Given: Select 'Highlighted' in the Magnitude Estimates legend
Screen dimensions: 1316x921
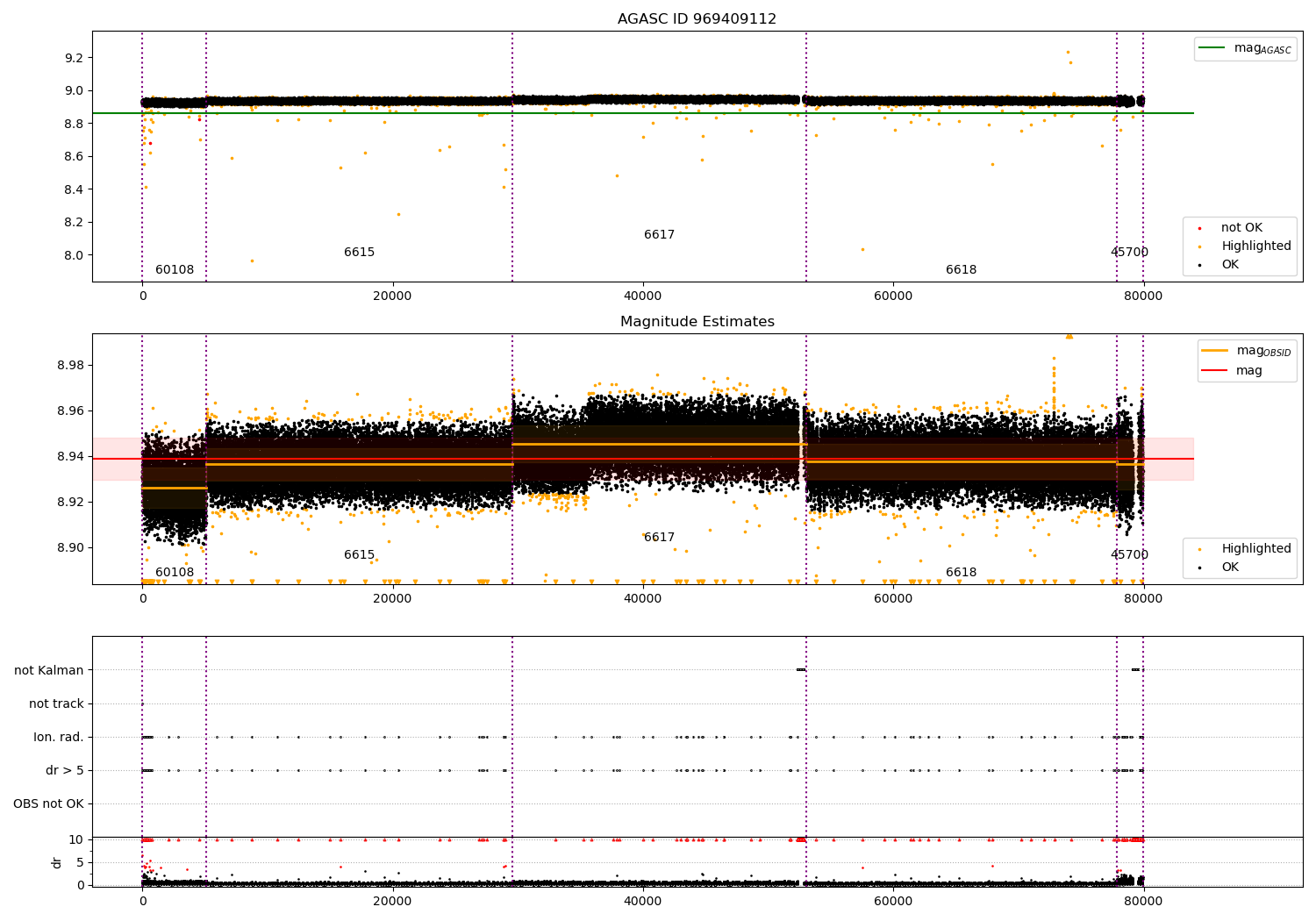Looking at the screenshot, I should pos(1255,549).
